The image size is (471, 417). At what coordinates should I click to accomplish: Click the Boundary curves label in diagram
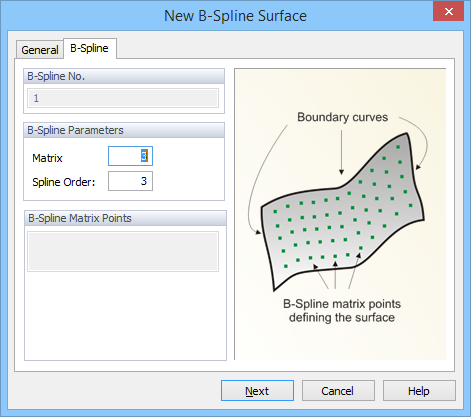coord(342,117)
